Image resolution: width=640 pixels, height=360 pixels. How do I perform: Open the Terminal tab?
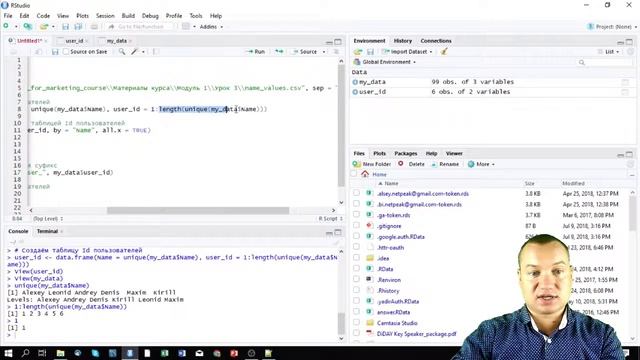point(47,231)
